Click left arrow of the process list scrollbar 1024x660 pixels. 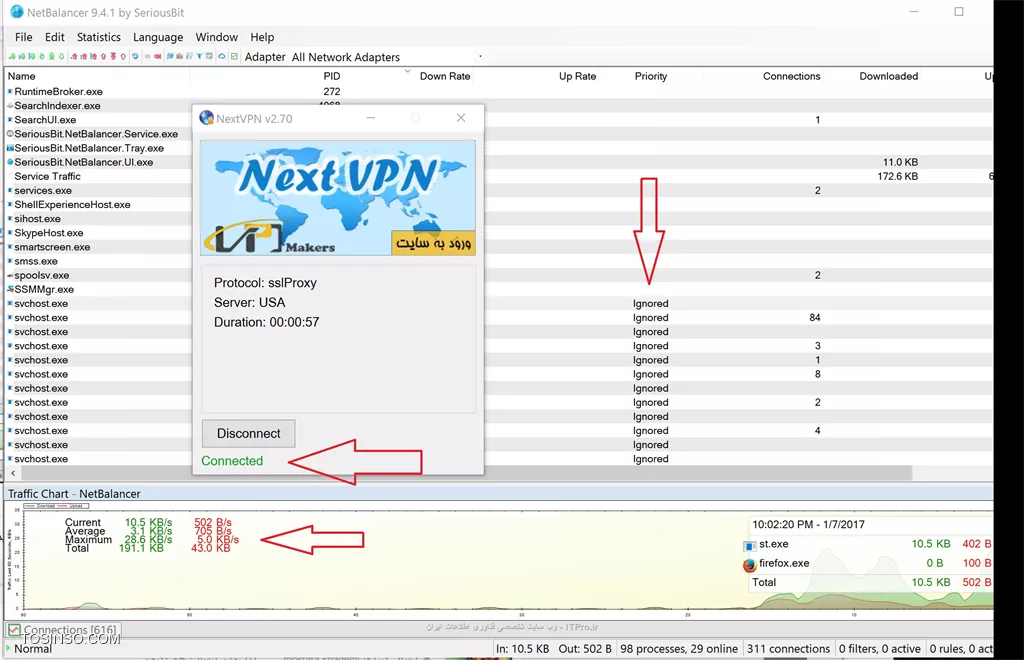click(x=12, y=473)
